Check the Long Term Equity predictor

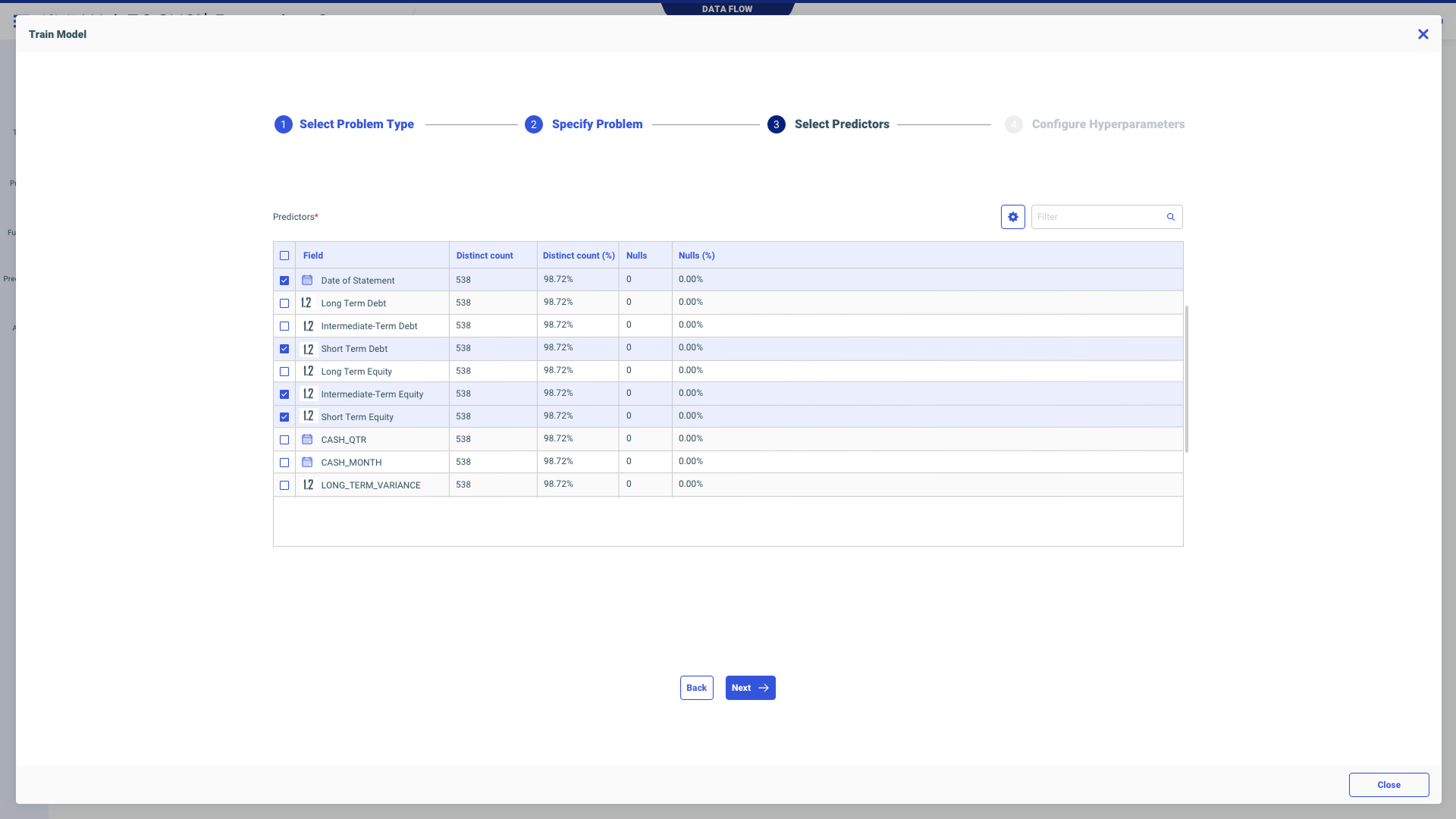[x=284, y=372]
